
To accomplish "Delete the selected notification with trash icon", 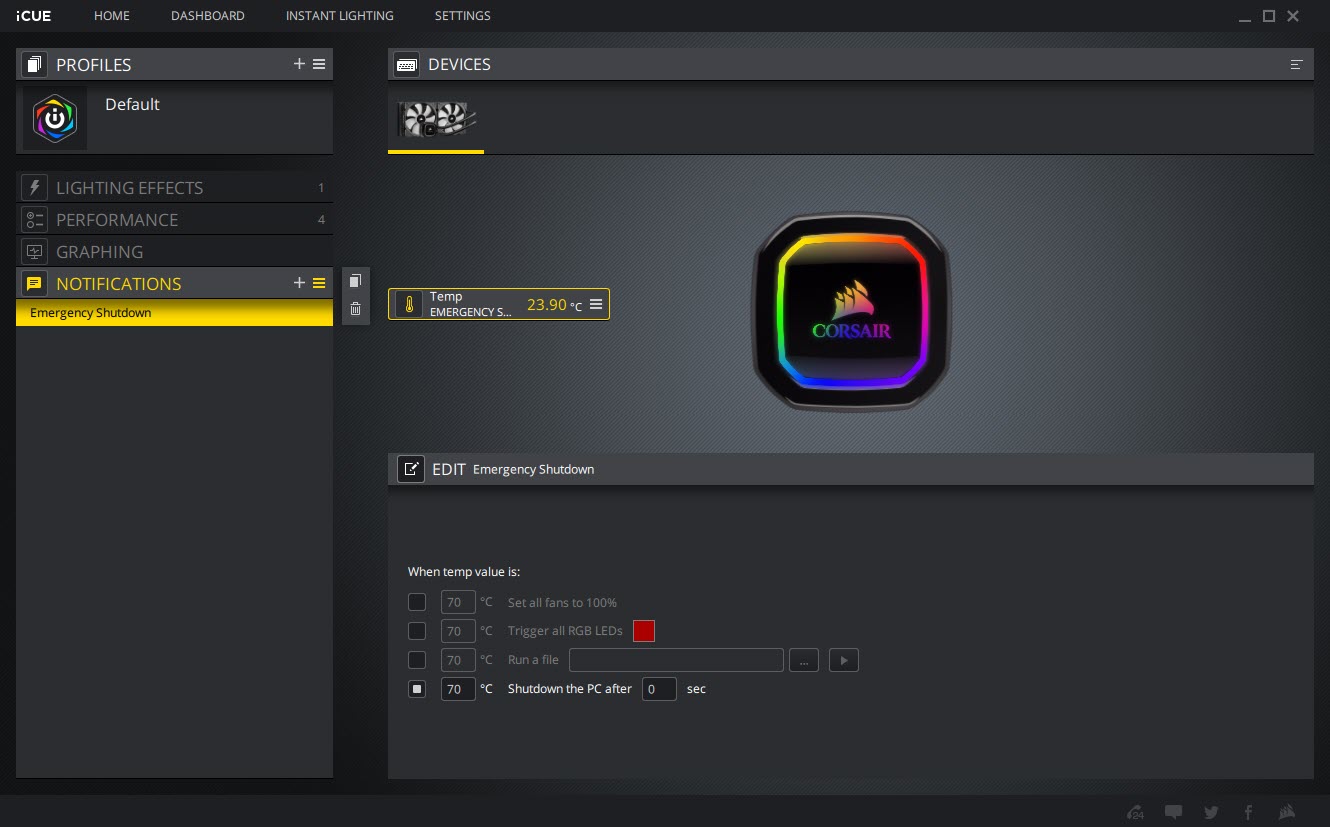I will point(355,309).
